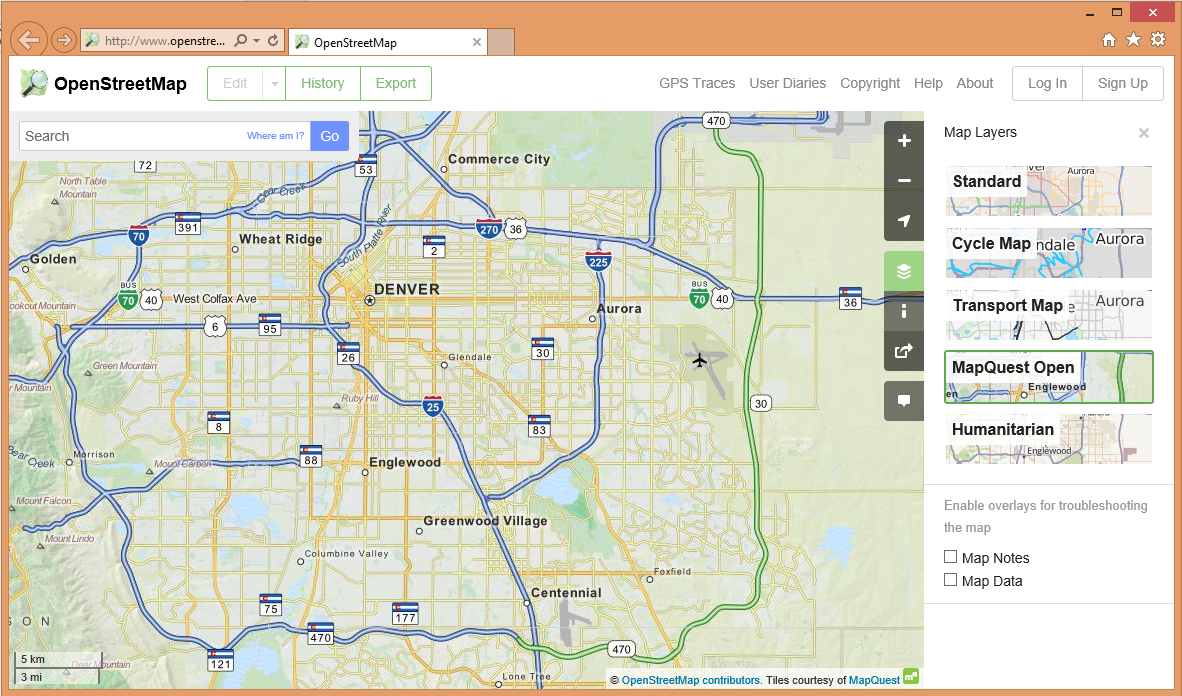Open the History tab
The image size is (1182, 696).
[x=323, y=84]
